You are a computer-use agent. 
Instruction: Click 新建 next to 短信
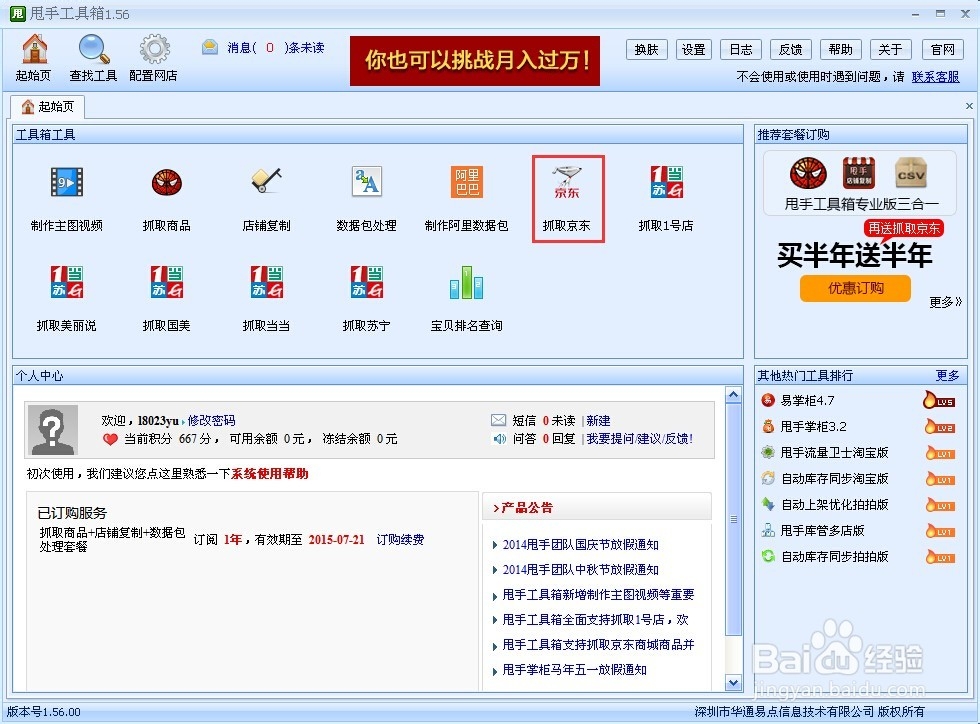pos(598,420)
